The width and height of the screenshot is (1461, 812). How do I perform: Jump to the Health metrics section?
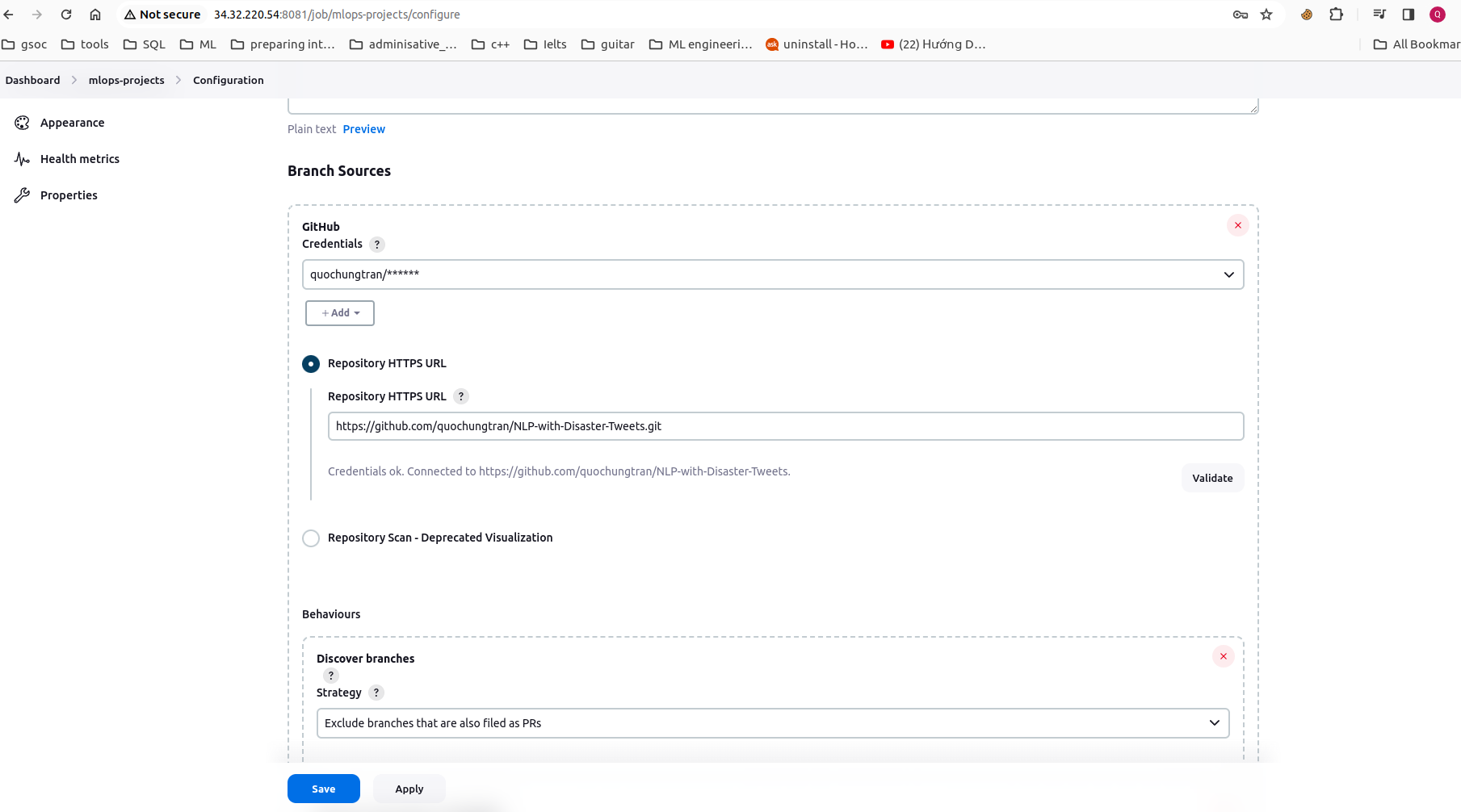coord(80,159)
